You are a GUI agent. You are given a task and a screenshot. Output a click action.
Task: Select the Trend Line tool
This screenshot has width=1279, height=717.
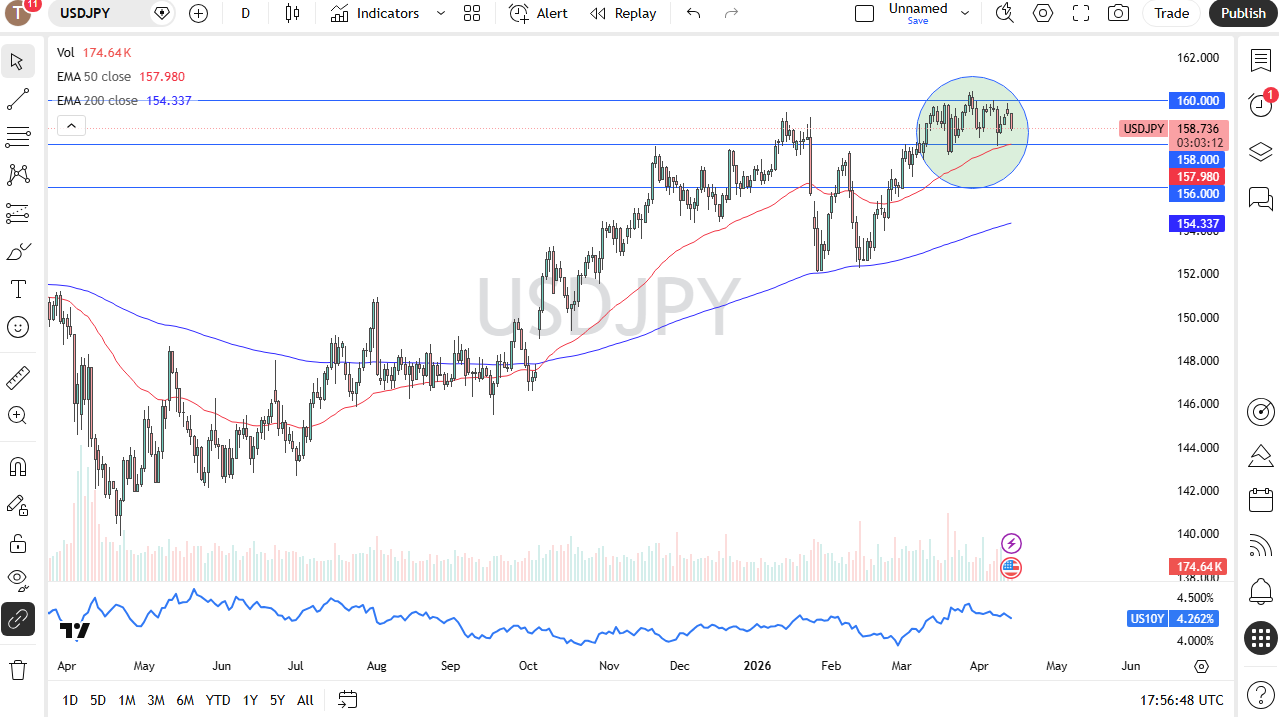click(17, 99)
